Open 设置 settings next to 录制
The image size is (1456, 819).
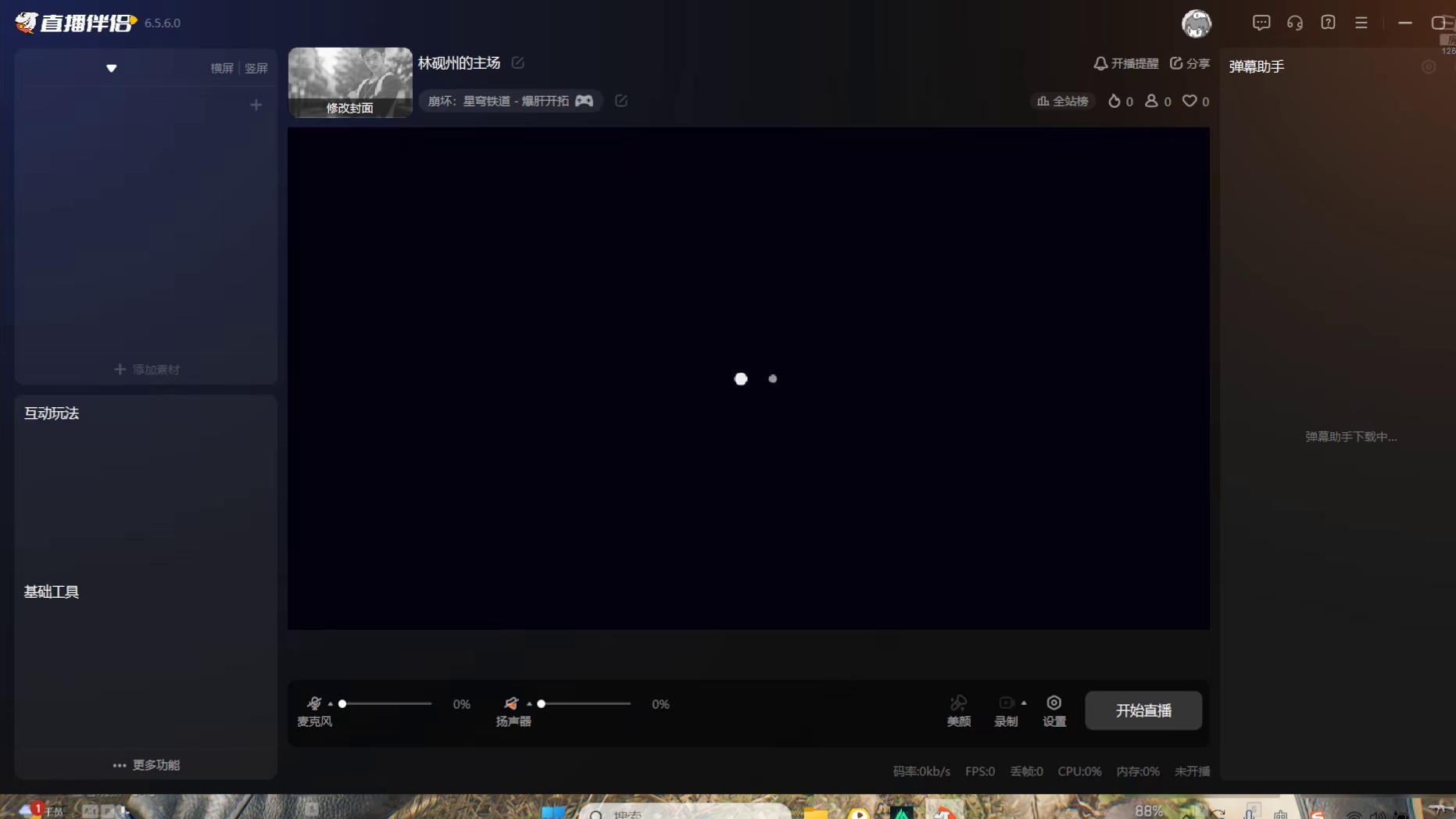click(x=1054, y=710)
